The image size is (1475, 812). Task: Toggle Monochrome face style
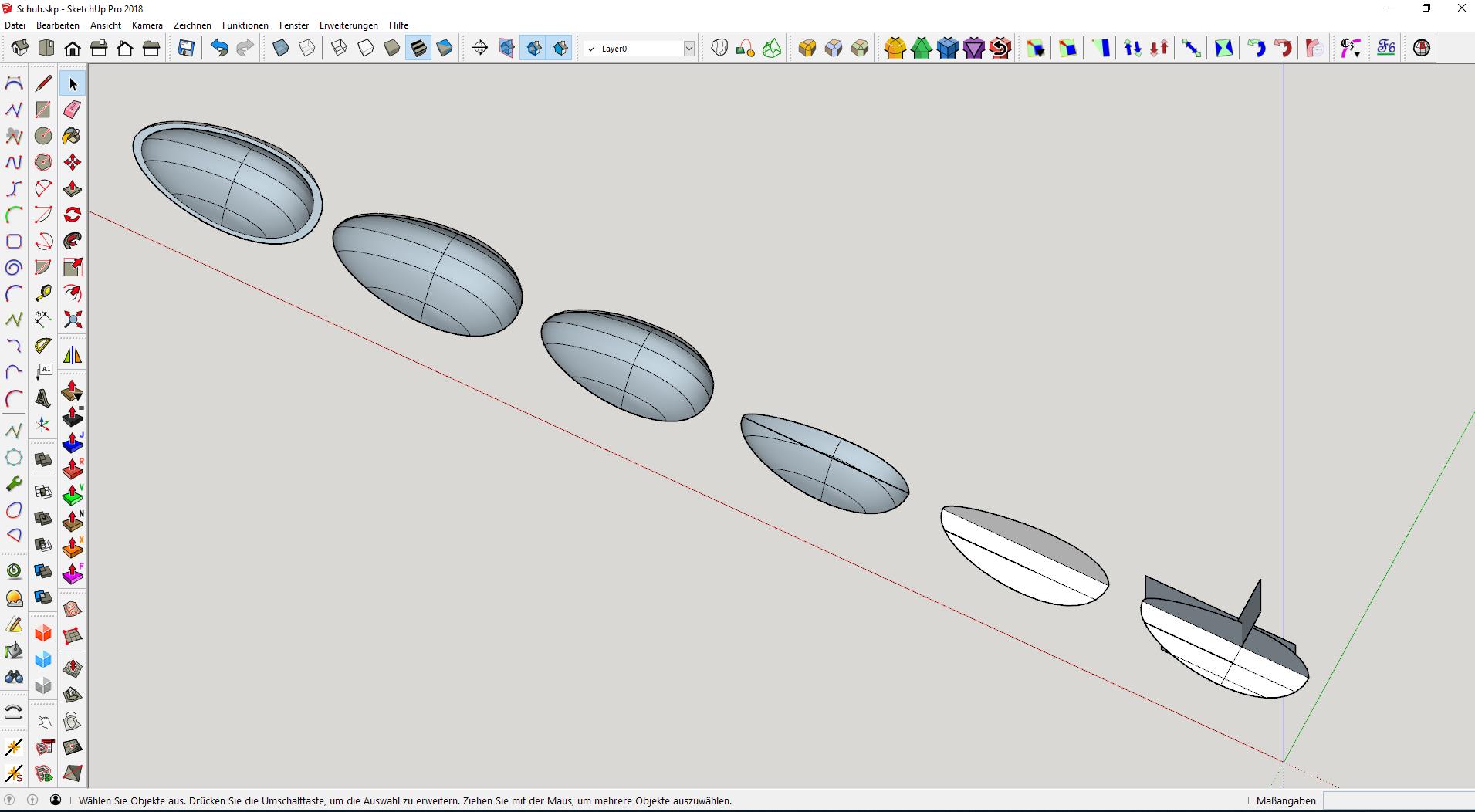click(x=445, y=48)
